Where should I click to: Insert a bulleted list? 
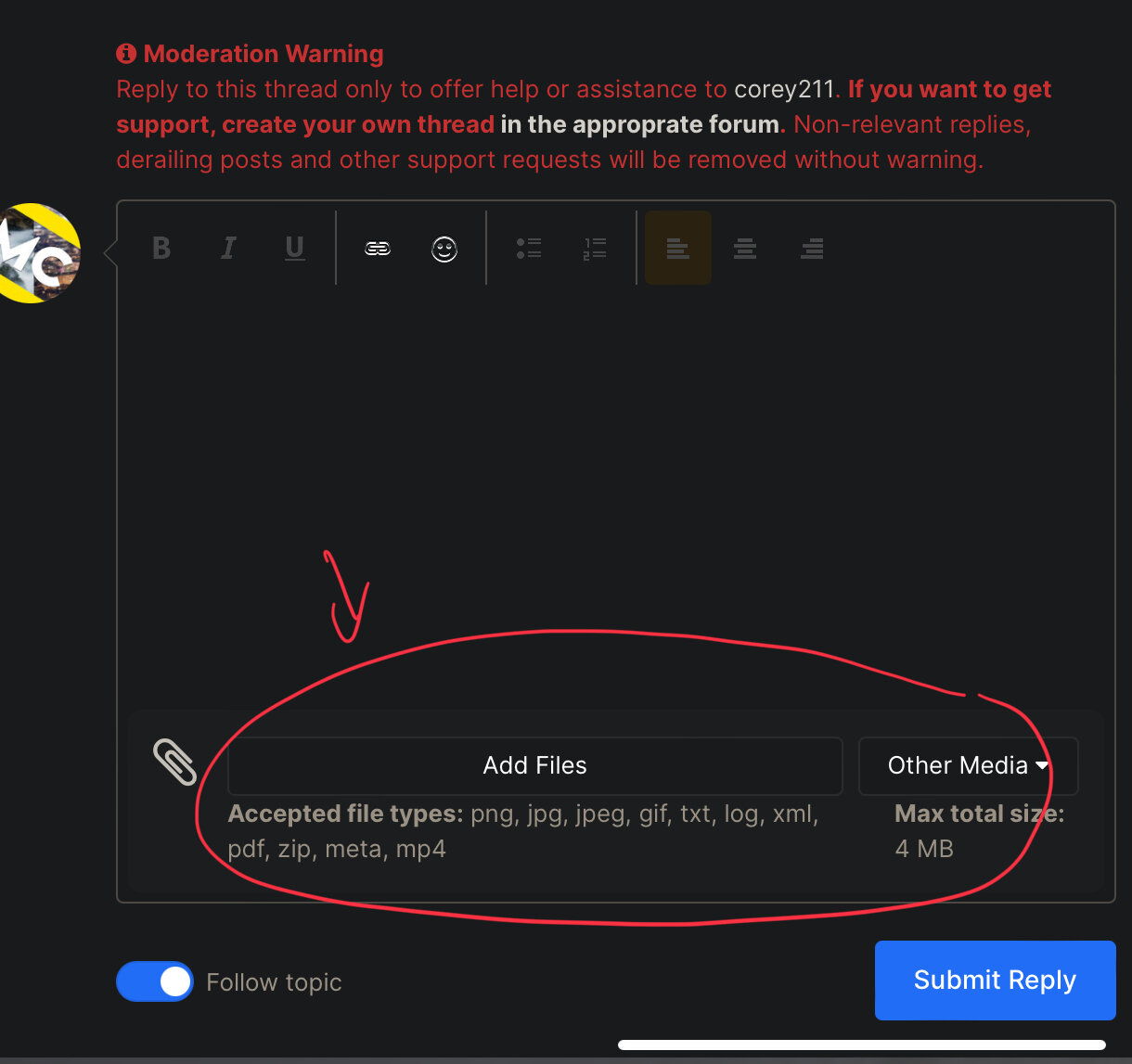pyautogui.click(x=529, y=248)
